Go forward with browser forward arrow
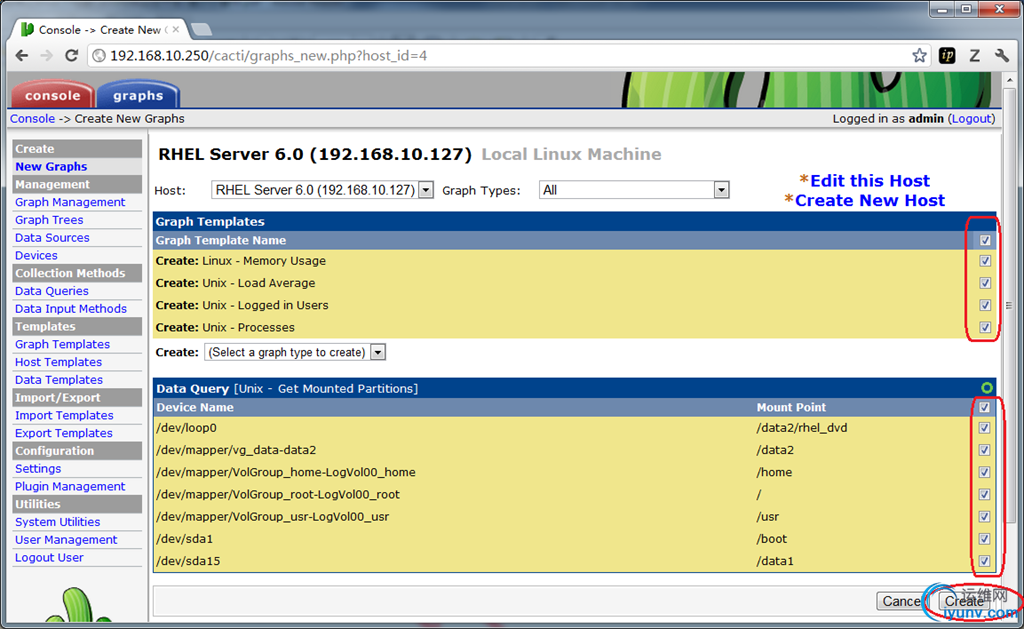Image resolution: width=1024 pixels, height=629 pixels. click(x=46, y=56)
